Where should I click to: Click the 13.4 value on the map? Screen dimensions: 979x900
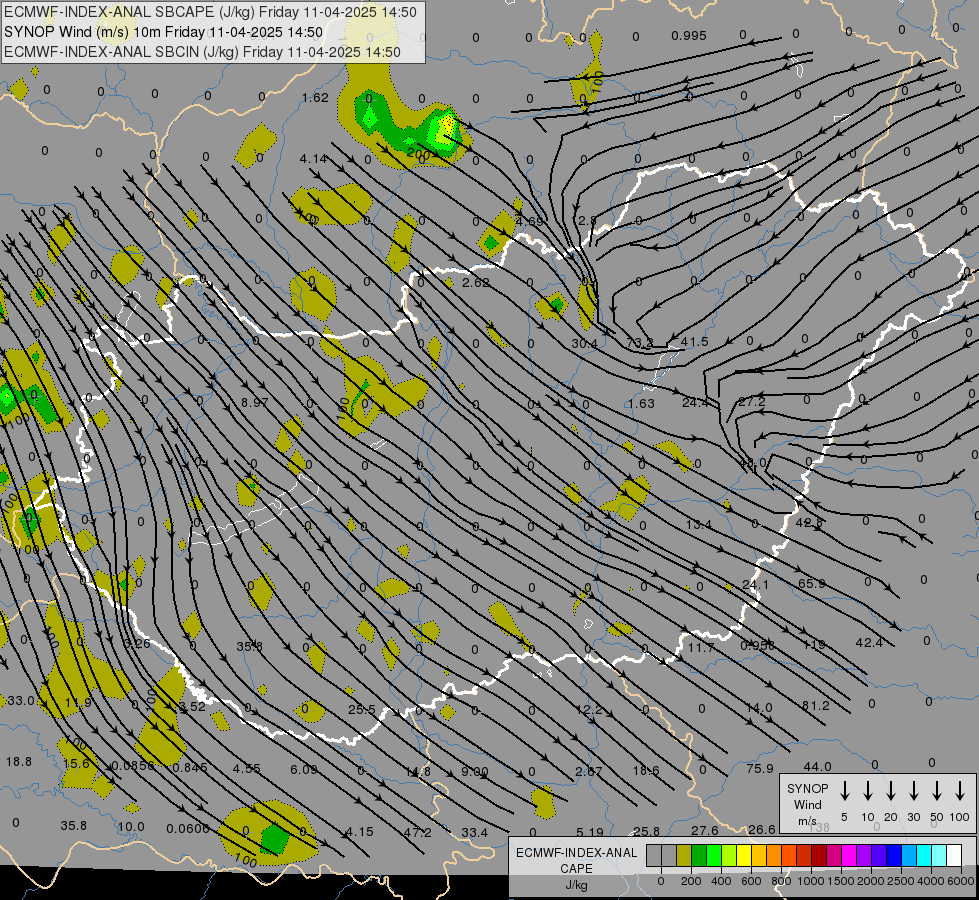coord(699,525)
